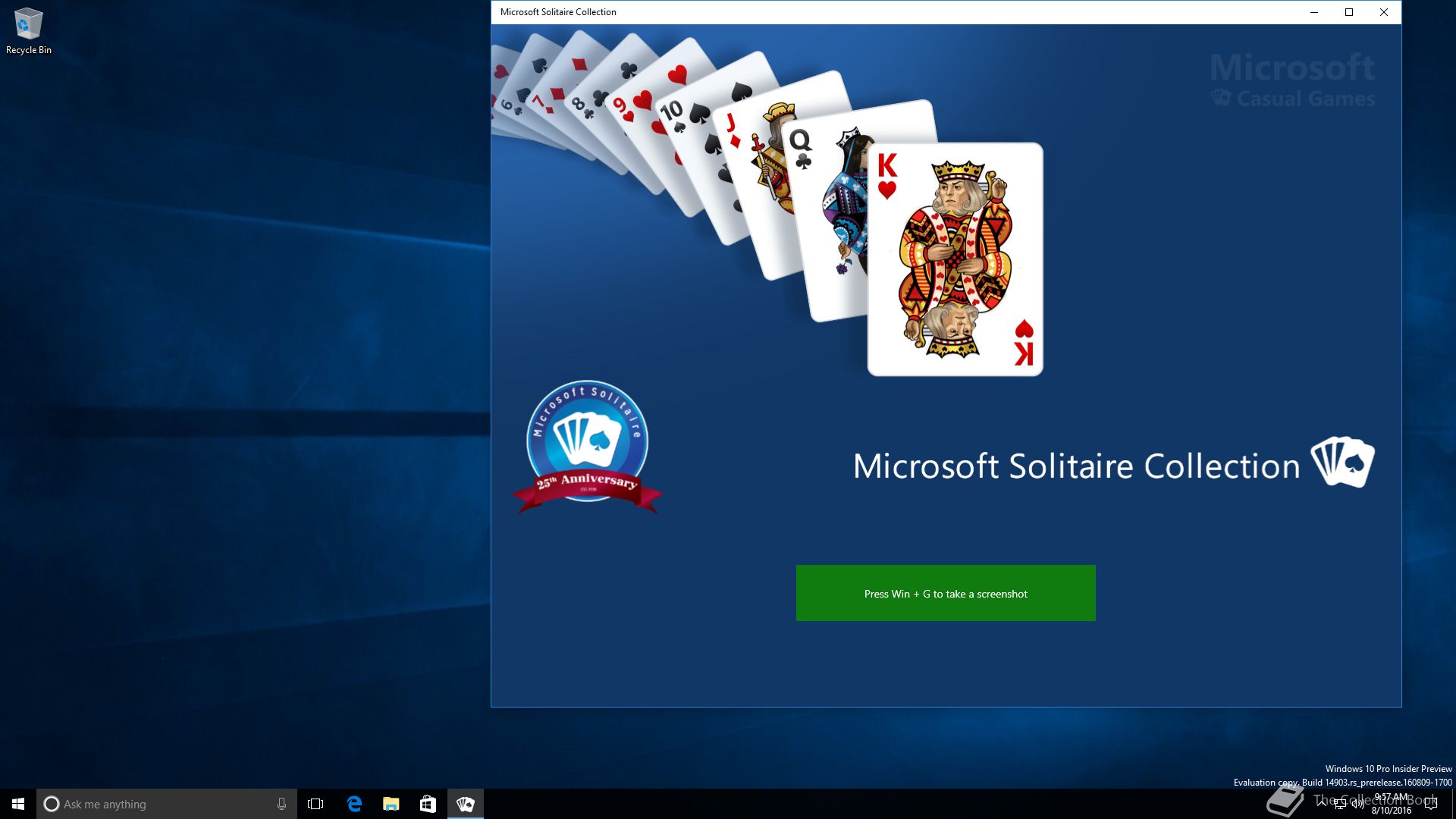Open the volume control tray icon
The width and height of the screenshot is (1456, 819).
pos(1357,804)
